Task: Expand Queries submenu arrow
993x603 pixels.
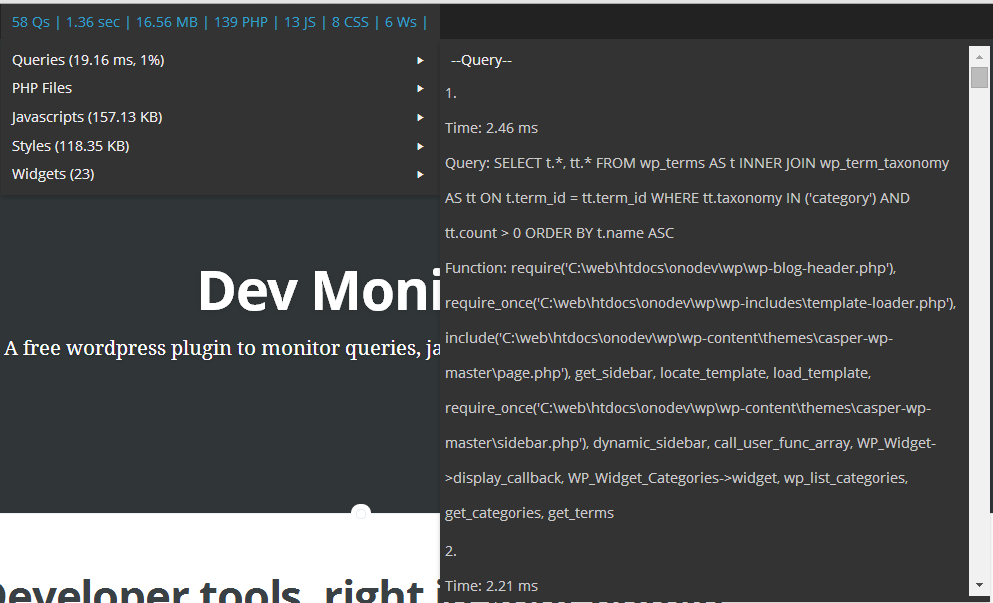Action: [420, 60]
